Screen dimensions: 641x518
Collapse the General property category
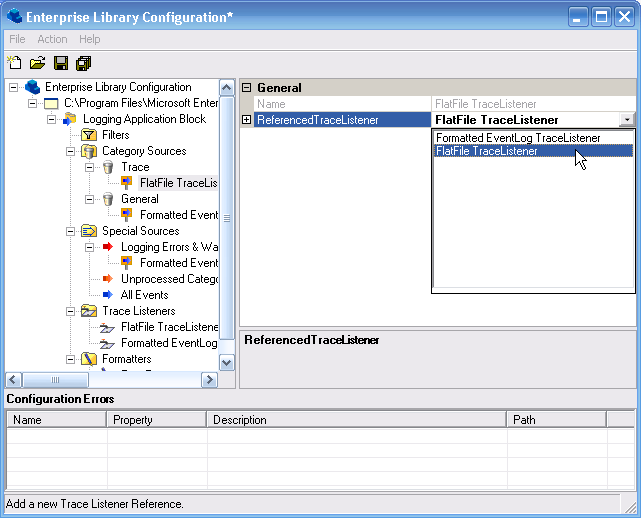coord(247,88)
